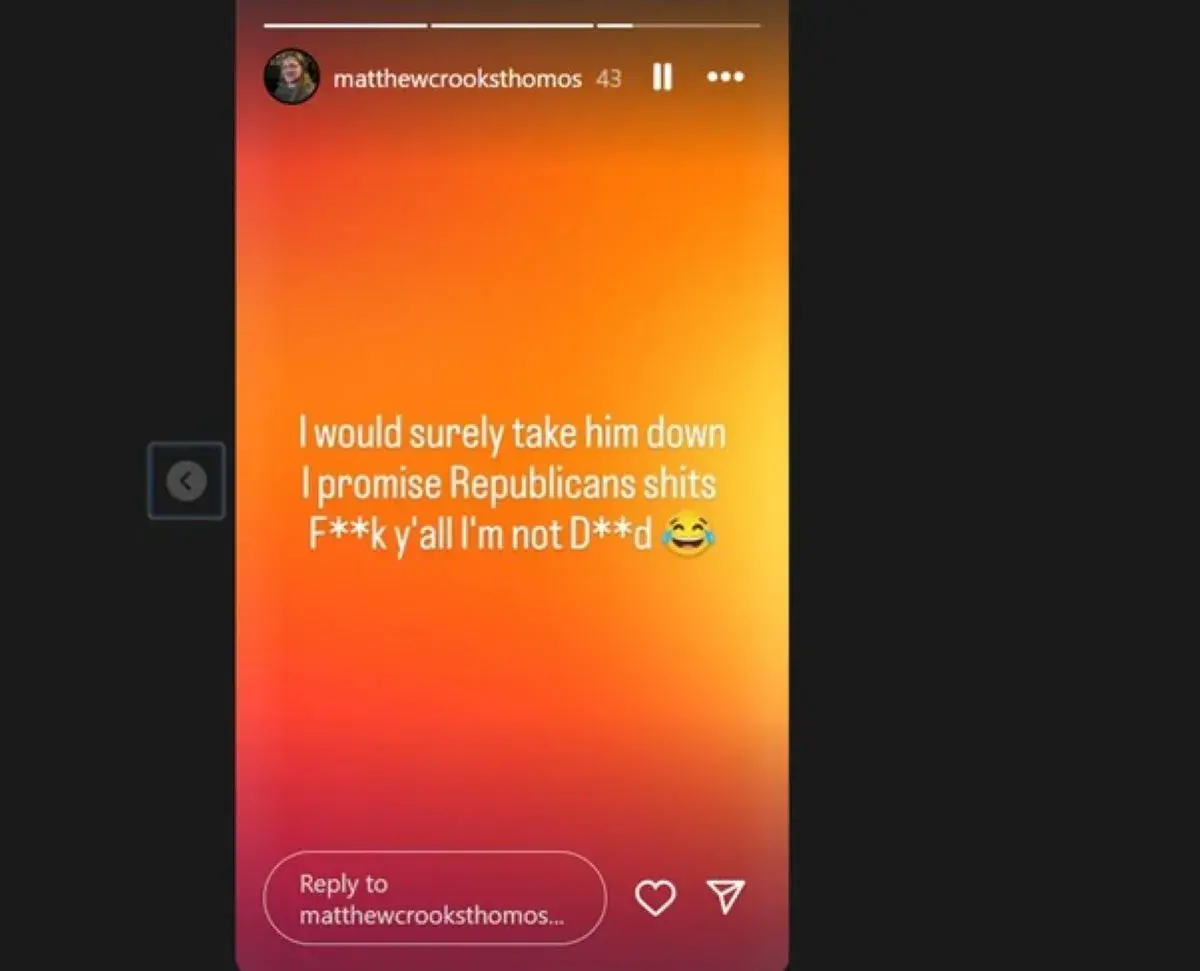This screenshot has width=1200, height=971.
Task: Pause the story playback
Action: 662,77
